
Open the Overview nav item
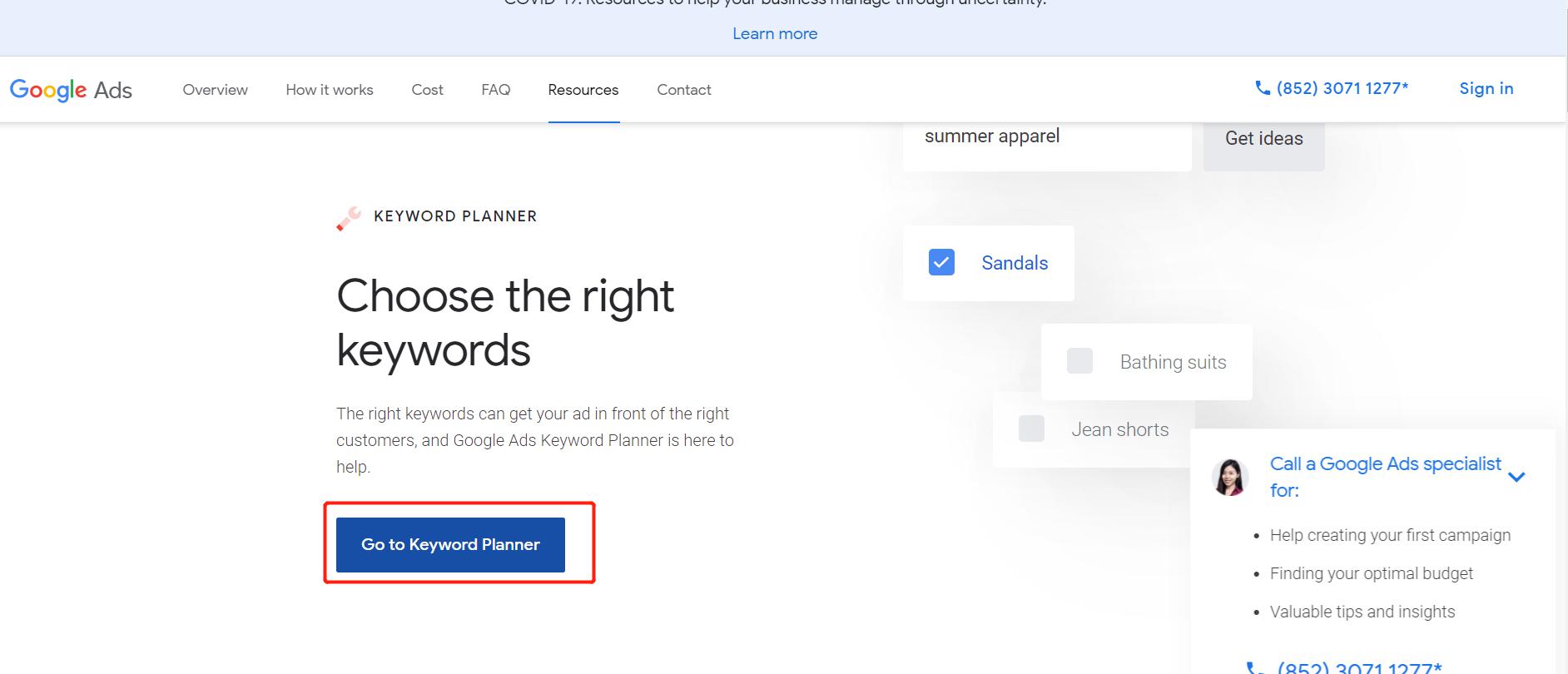(216, 90)
